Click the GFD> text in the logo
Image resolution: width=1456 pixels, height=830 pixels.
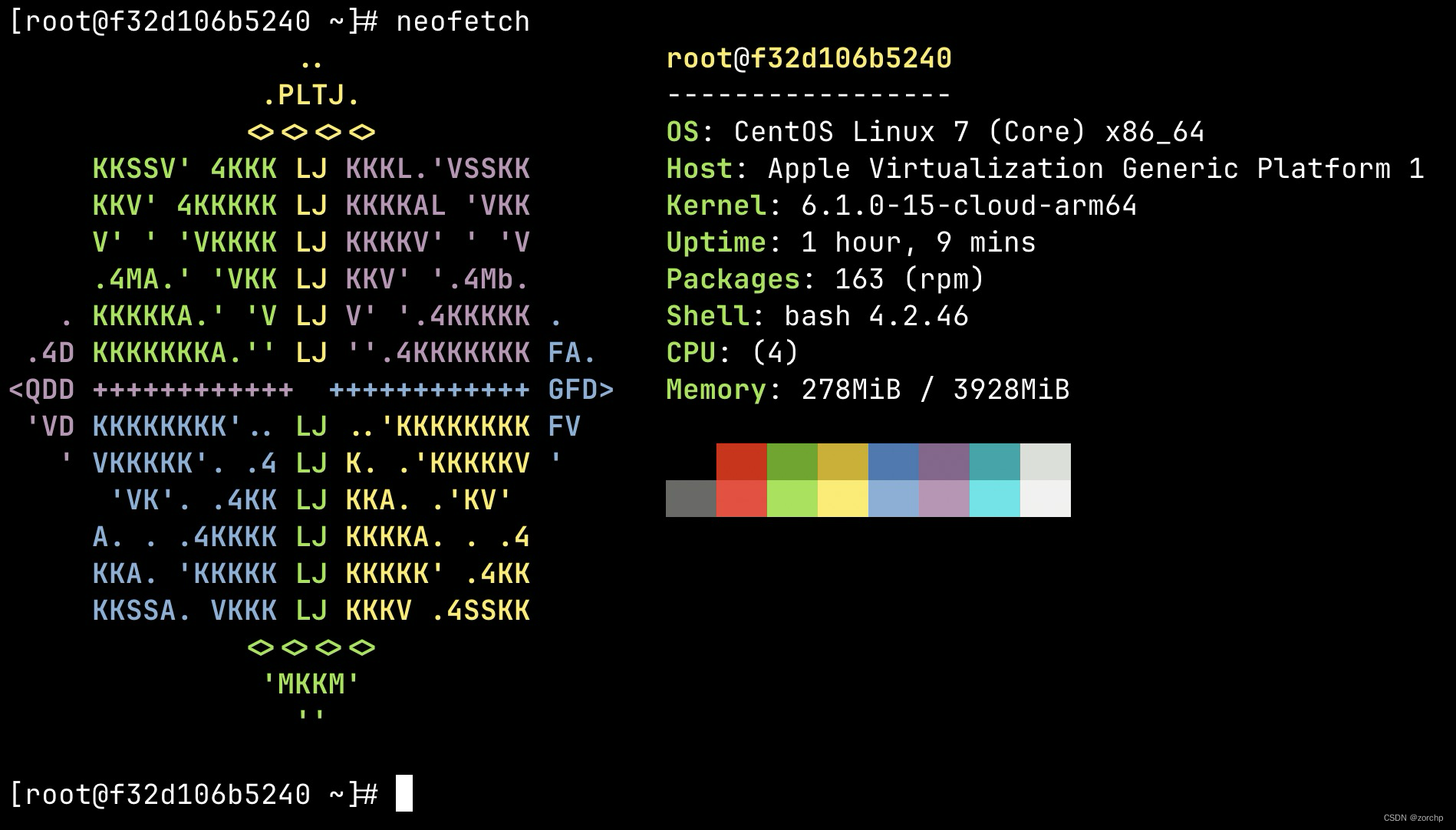[x=581, y=390]
